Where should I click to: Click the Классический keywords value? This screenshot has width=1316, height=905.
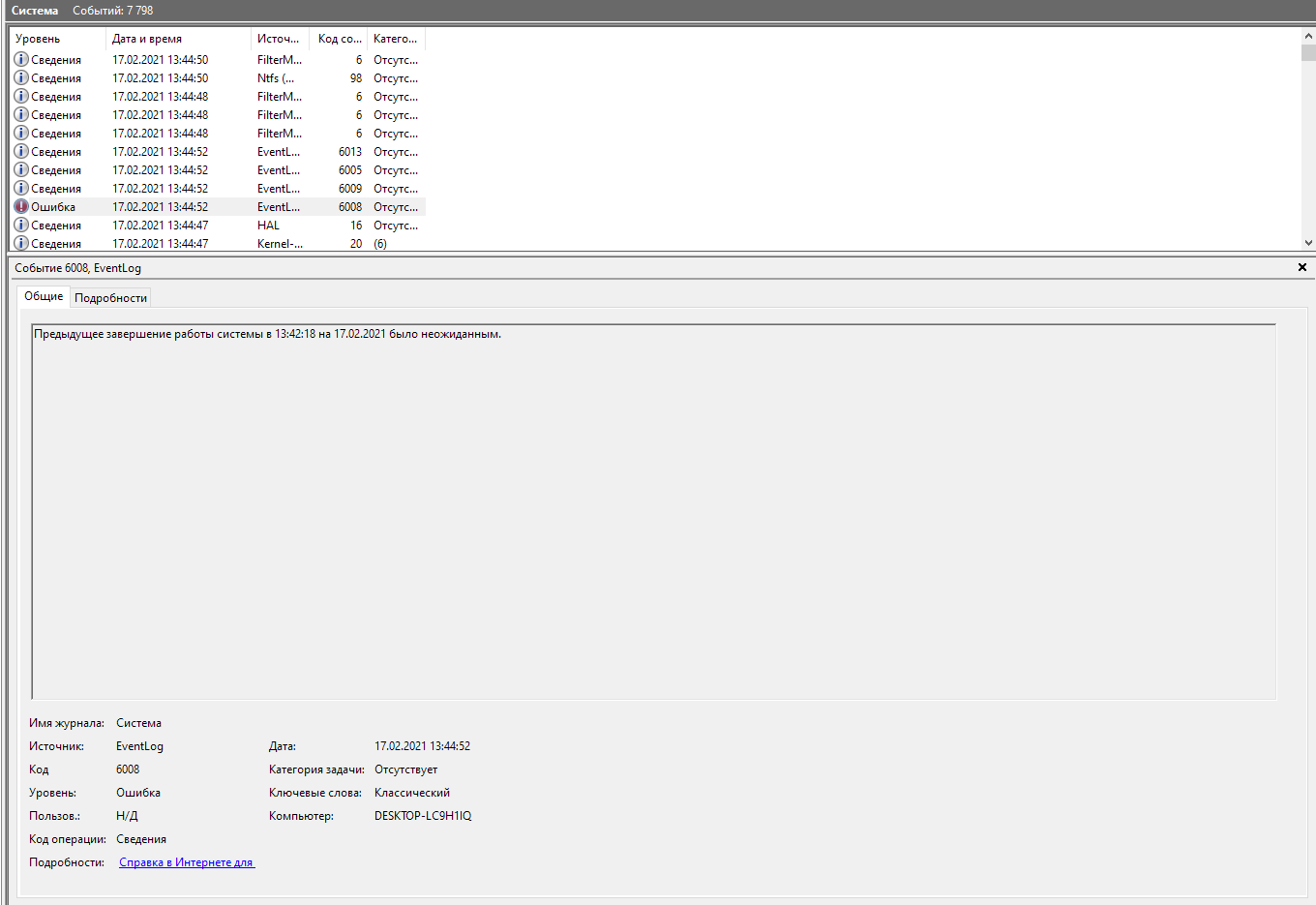click(x=412, y=793)
